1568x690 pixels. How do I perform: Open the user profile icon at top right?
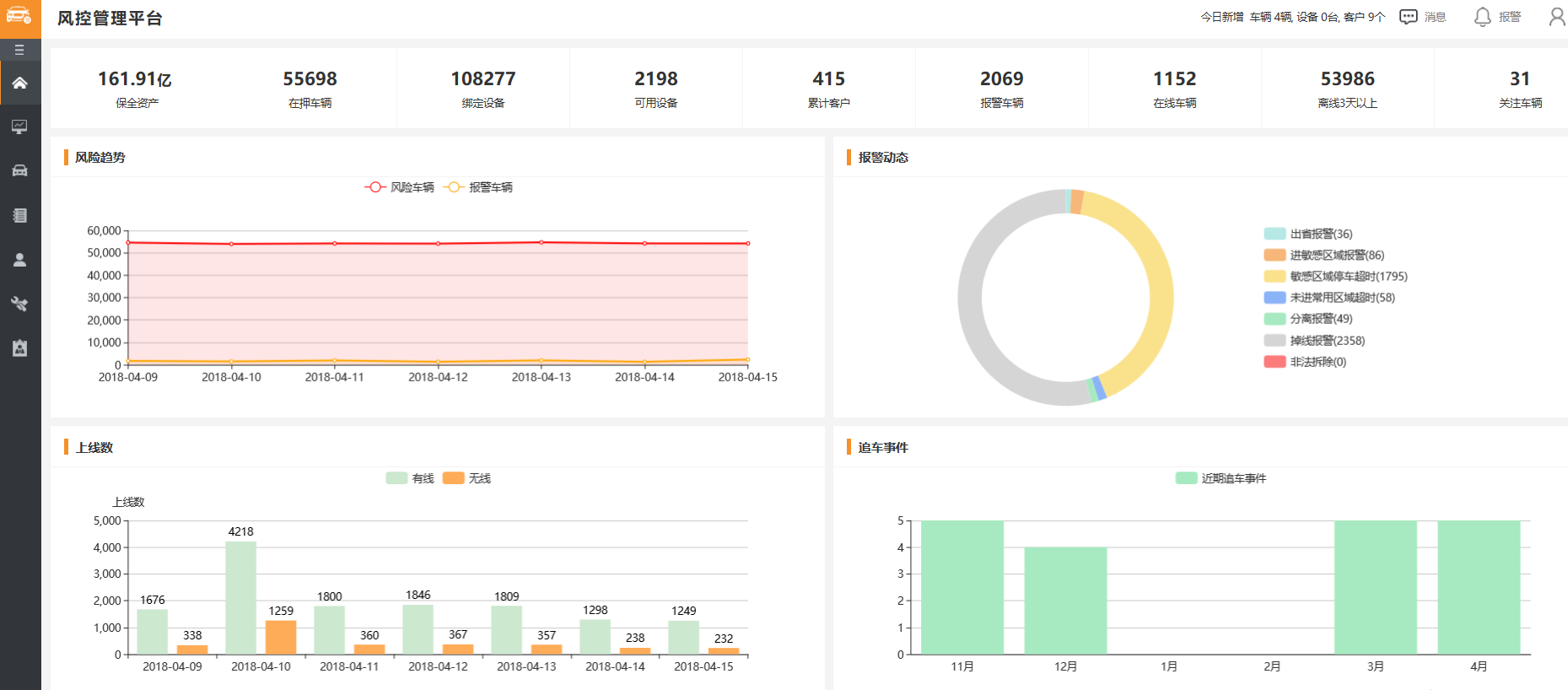pos(1556,17)
